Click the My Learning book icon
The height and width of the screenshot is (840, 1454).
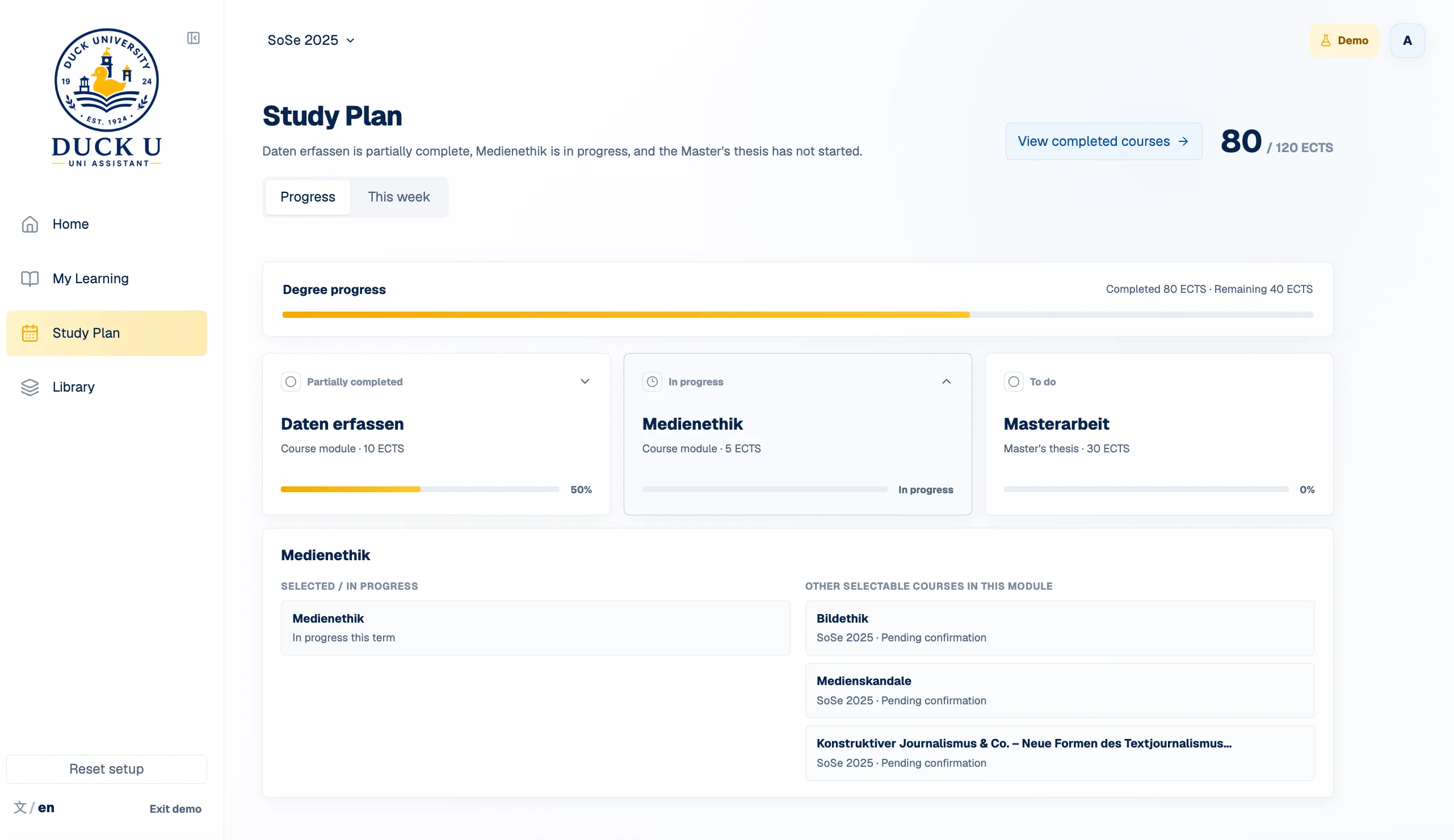click(x=30, y=279)
